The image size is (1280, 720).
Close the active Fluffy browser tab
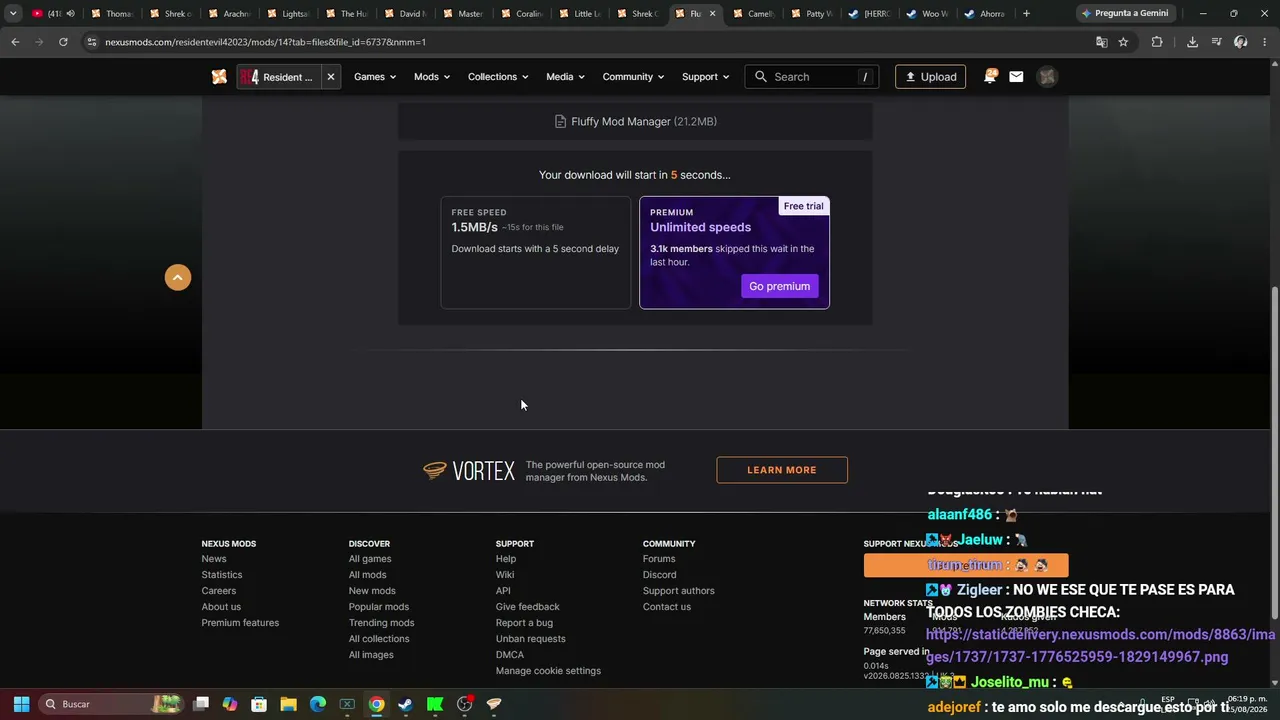click(x=712, y=14)
